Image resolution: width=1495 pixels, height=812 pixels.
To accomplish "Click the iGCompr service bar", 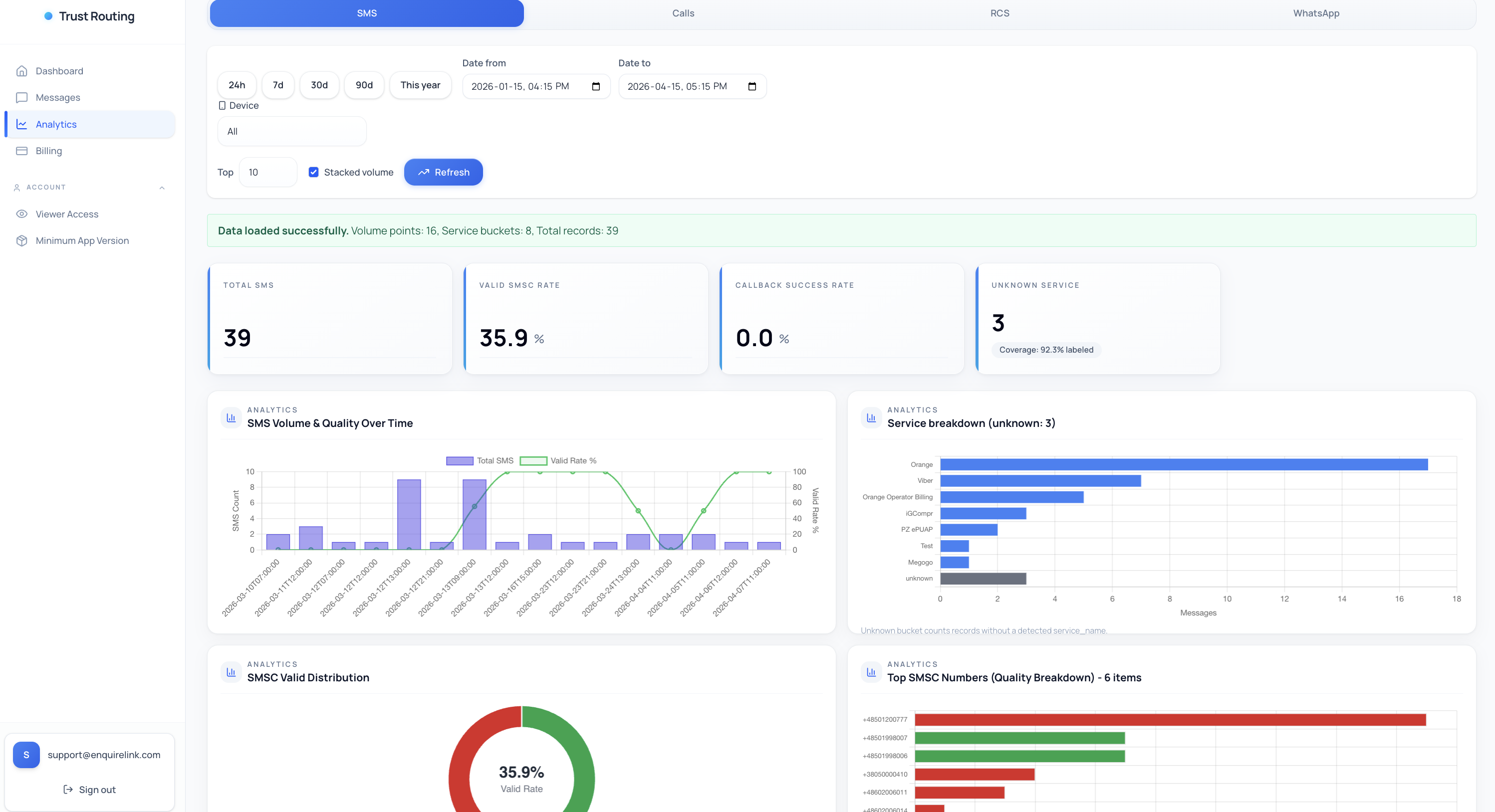I will click(x=983, y=513).
